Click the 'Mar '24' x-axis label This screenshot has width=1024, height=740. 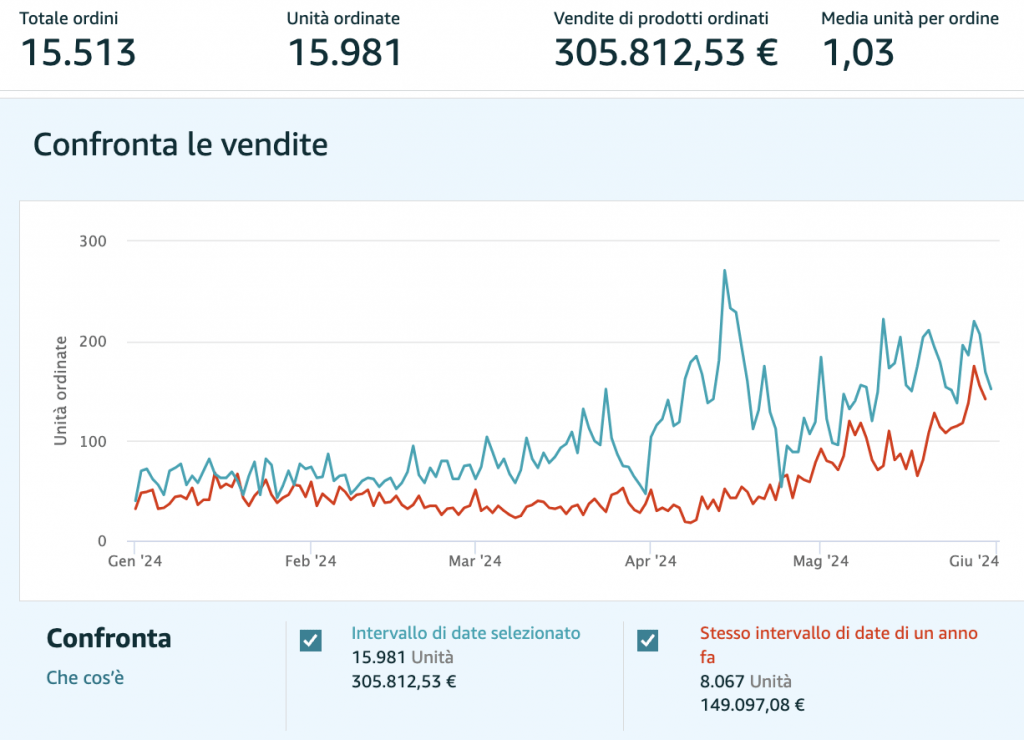pyautogui.click(x=475, y=562)
